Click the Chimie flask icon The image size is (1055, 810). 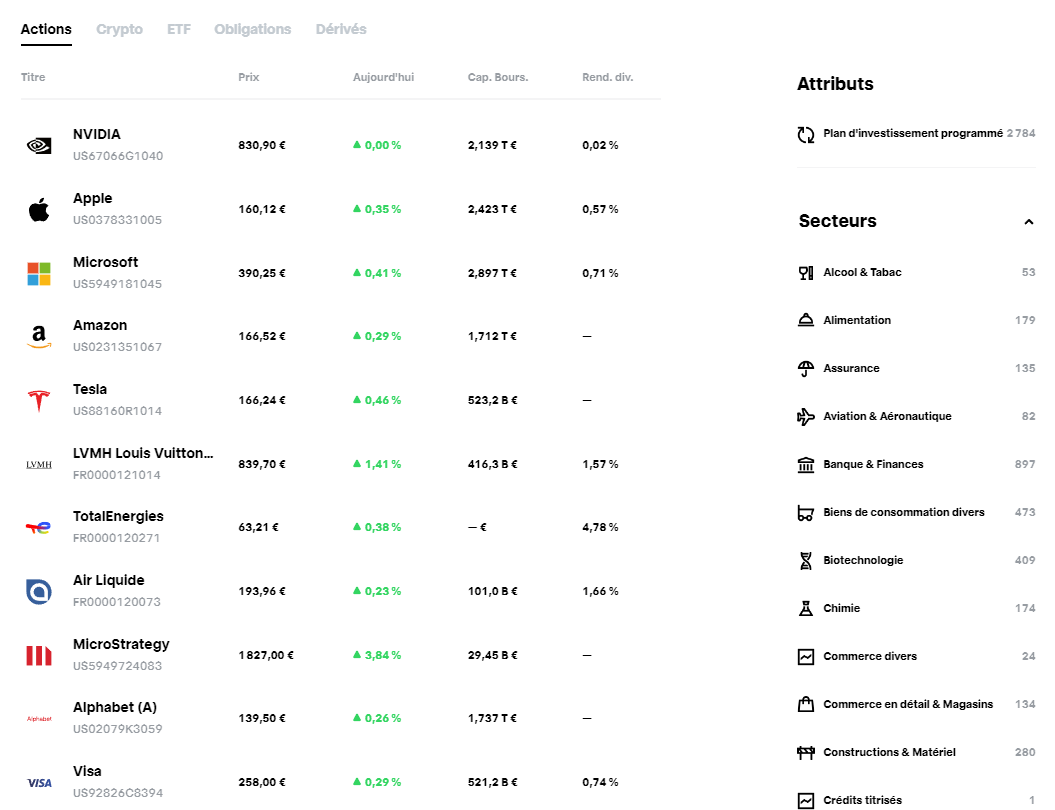805,608
